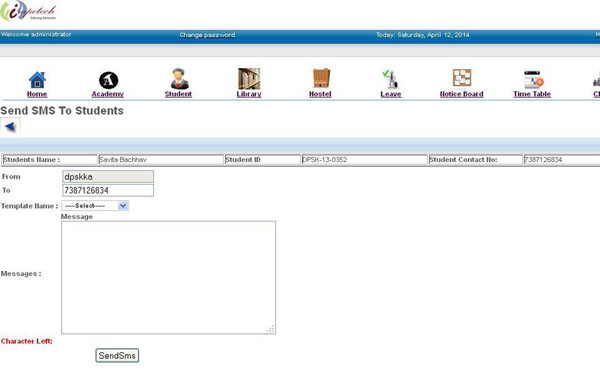The width and height of the screenshot is (600, 383).
Task: Click the To phone number field
Action: [x=108, y=190]
